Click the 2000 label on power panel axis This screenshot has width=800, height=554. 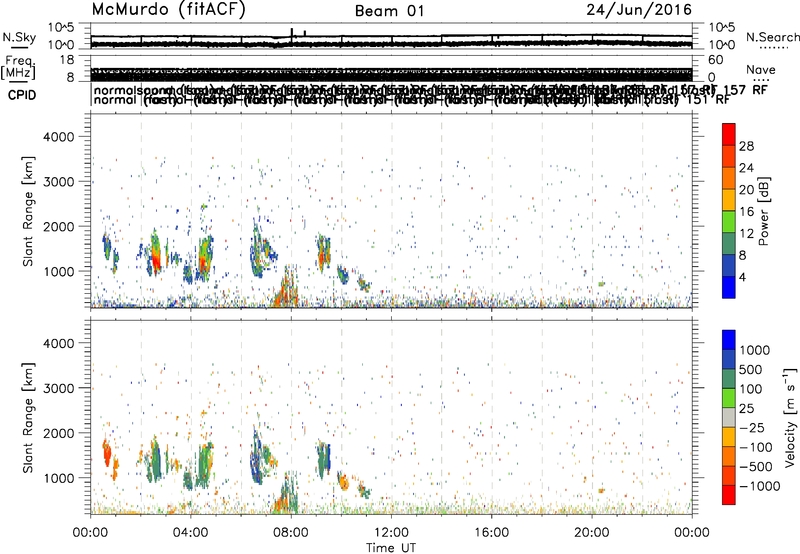pyautogui.click(x=59, y=226)
